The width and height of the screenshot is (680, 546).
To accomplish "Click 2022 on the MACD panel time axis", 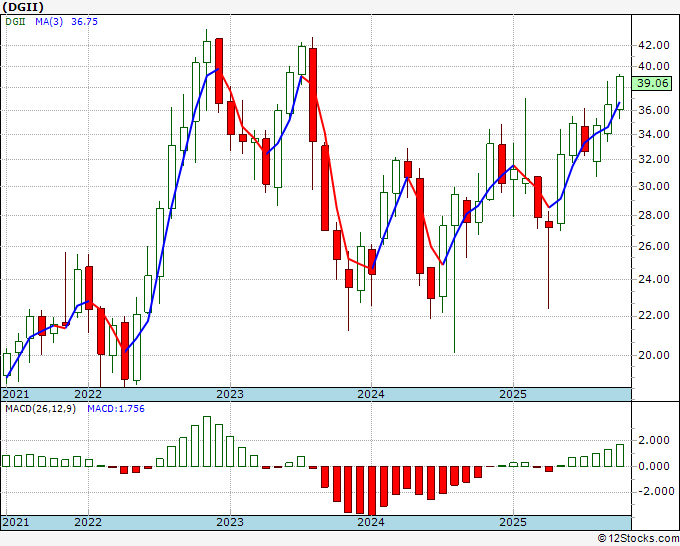I will pyautogui.click(x=88, y=522).
